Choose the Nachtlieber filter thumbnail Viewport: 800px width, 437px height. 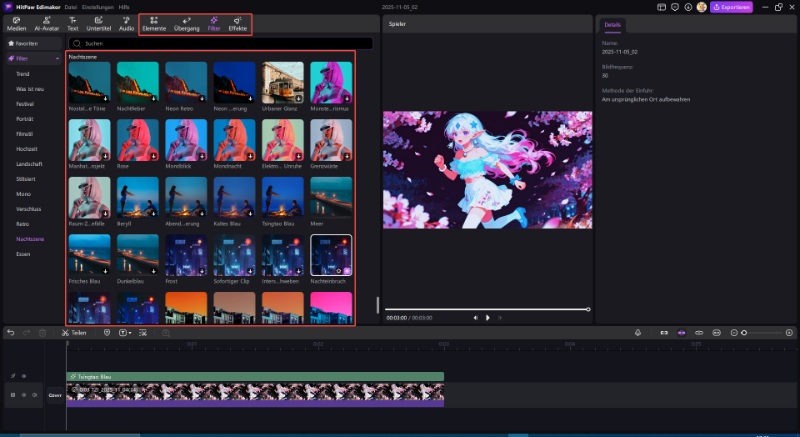[138, 83]
